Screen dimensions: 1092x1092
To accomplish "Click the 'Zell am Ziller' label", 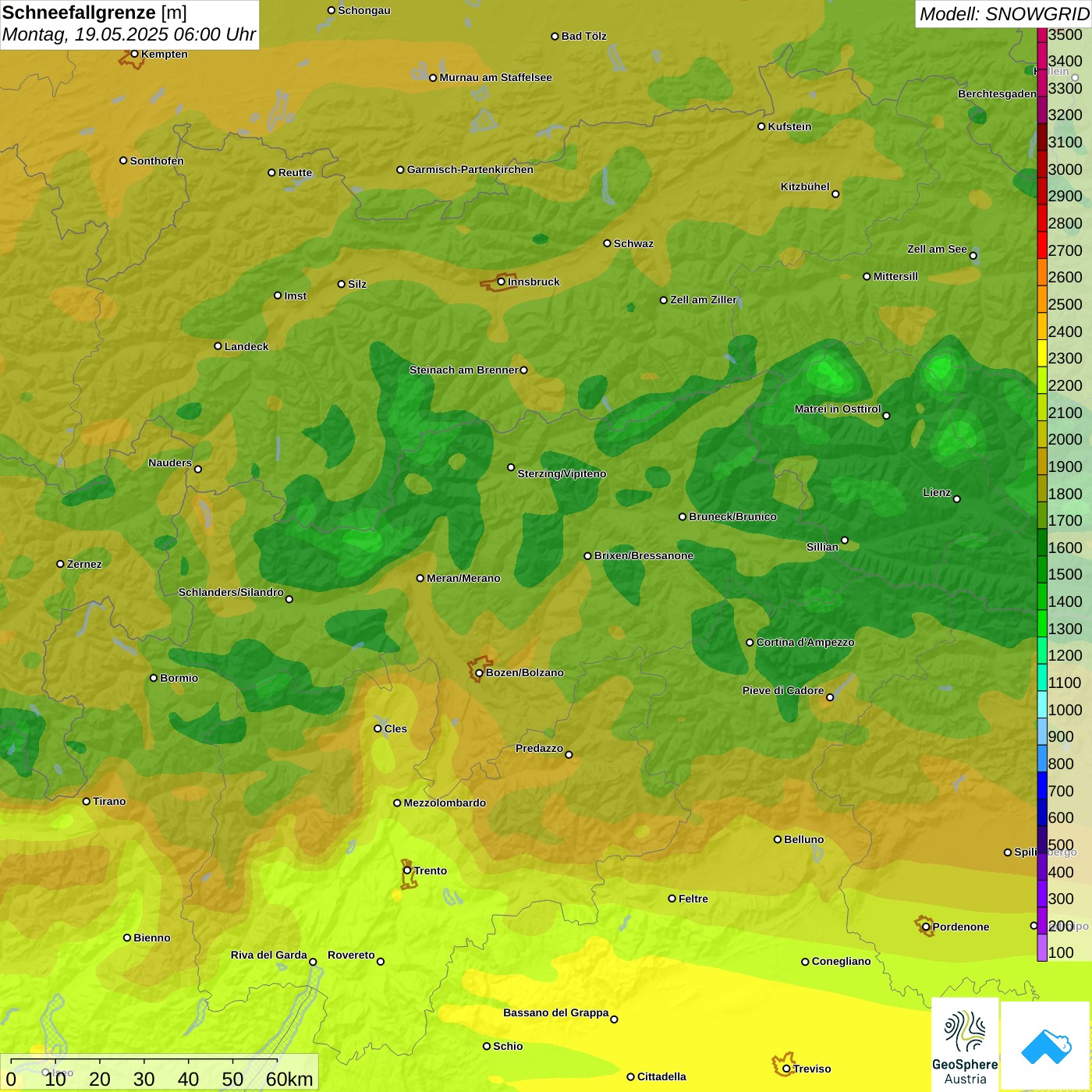I will pos(703,300).
